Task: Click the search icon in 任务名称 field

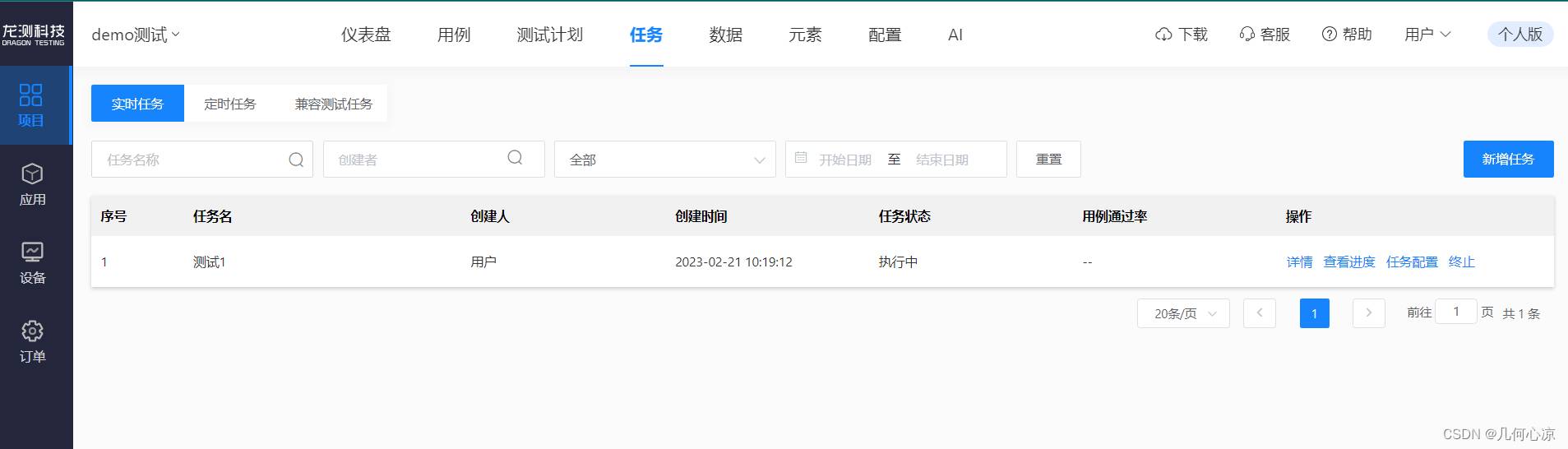Action: [x=296, y=160]
